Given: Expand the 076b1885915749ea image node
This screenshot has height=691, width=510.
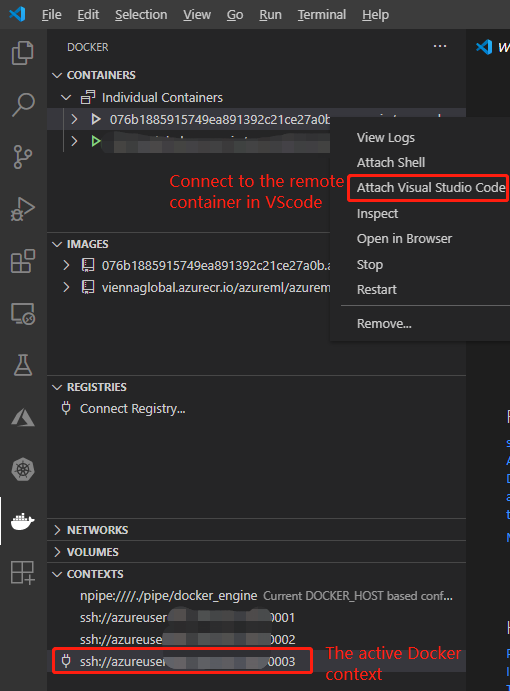Looking at the screenshot, I should tap(66, 265).
